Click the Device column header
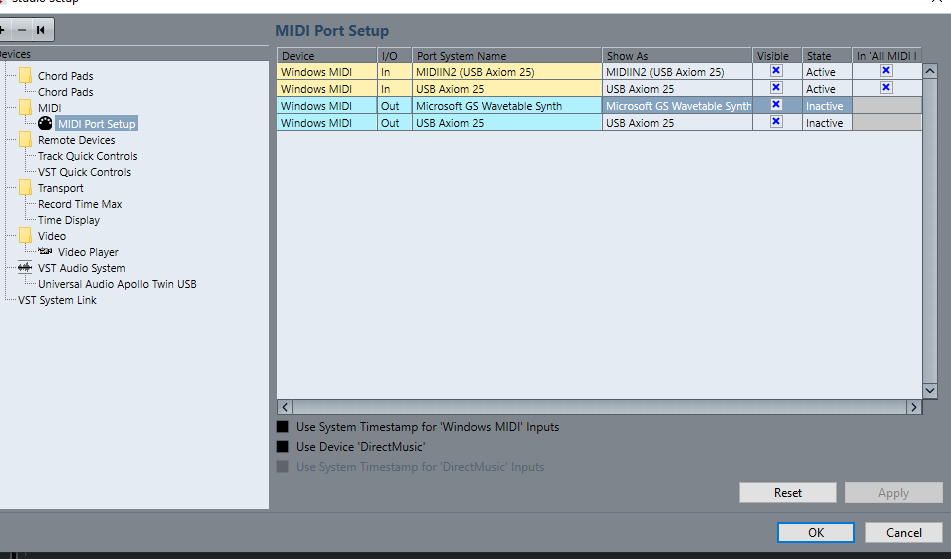The height and width of the screenshot is (559, 951). coord(327,56)
